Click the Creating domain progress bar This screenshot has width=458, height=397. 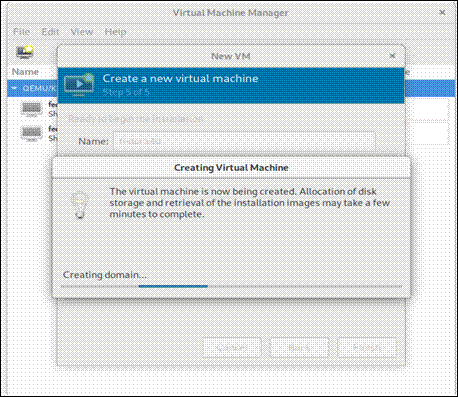[x=231, y=286]
